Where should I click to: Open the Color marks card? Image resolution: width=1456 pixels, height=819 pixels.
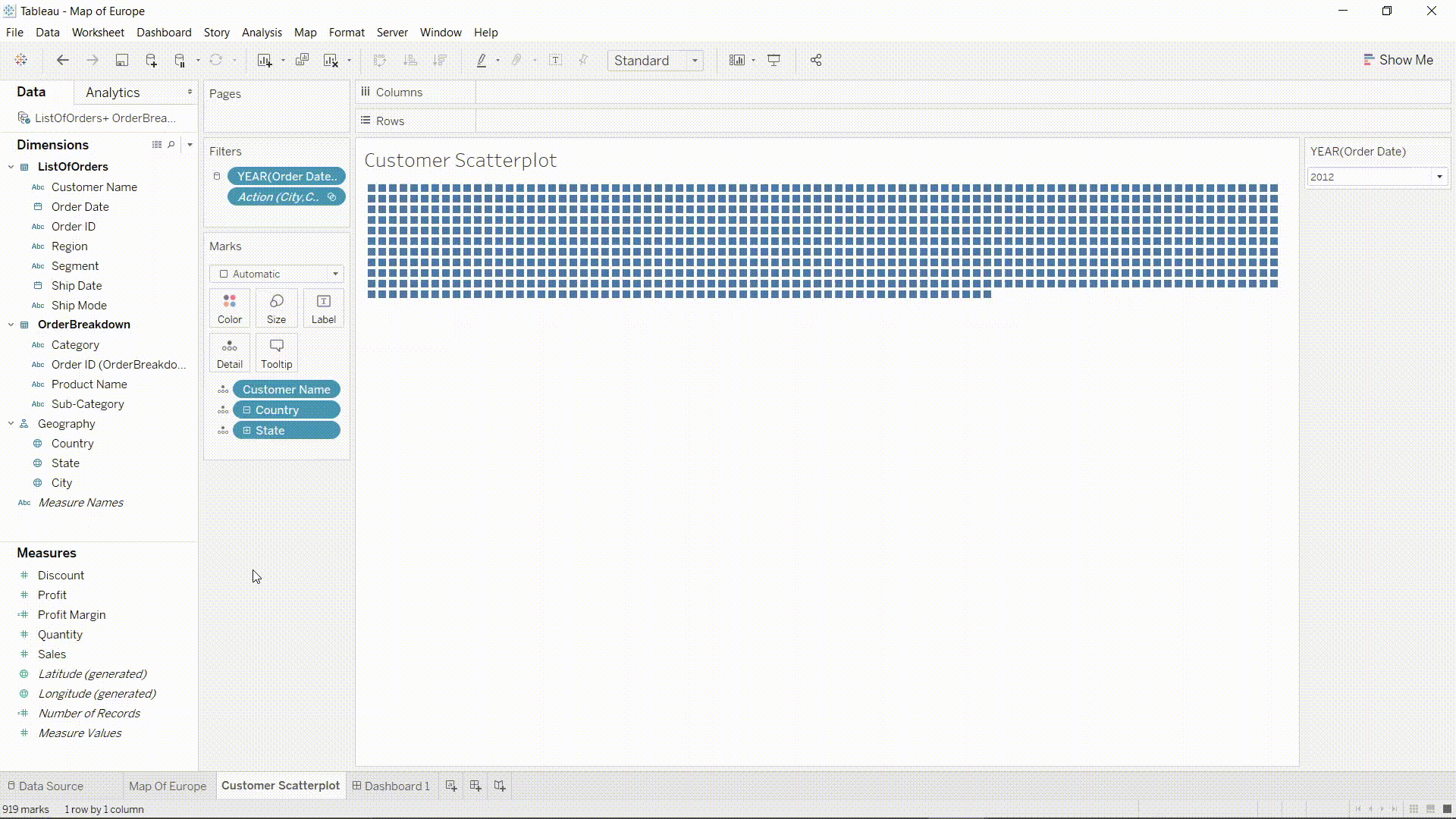coord(230,308)
